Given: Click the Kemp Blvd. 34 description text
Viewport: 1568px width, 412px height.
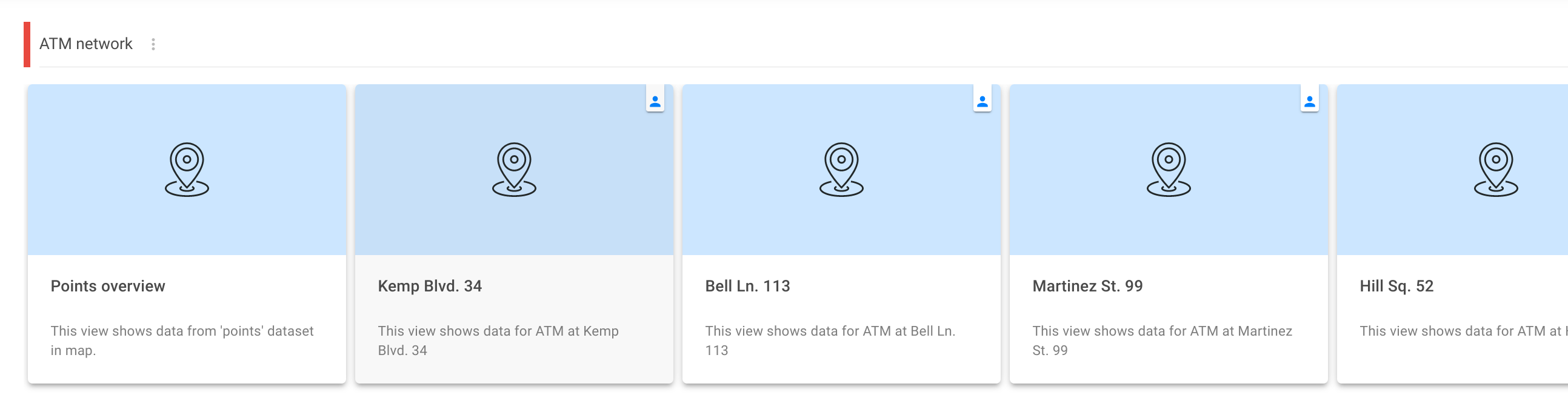Looking at the screenshot, I should pyautogui.click(x=498, y=340).
